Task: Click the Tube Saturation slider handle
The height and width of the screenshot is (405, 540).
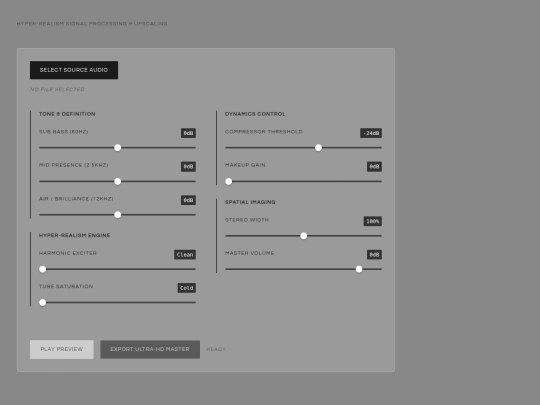Action: click(x=42, y=302)
